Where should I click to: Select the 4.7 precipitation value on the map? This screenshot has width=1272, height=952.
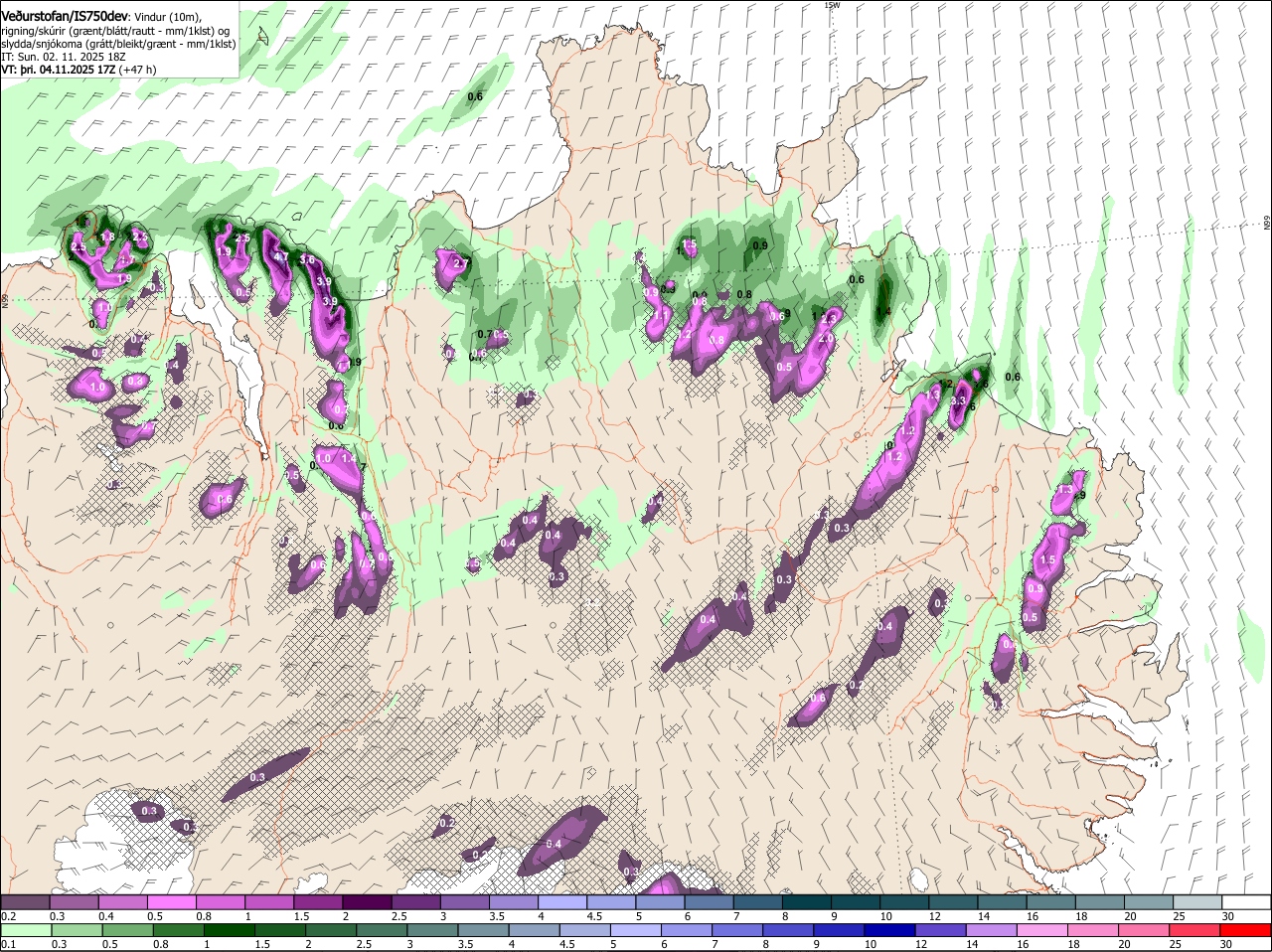click(281, 256)
